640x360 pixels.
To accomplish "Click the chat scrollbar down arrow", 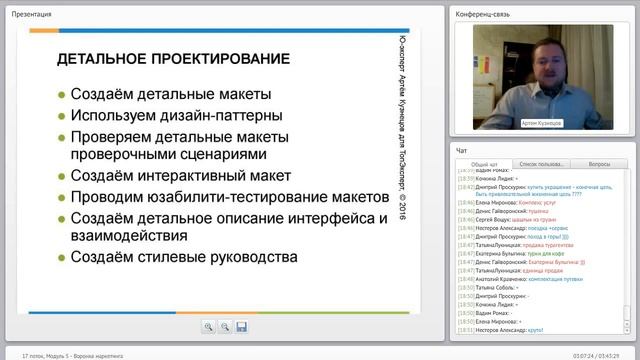I will pos(627,331).
